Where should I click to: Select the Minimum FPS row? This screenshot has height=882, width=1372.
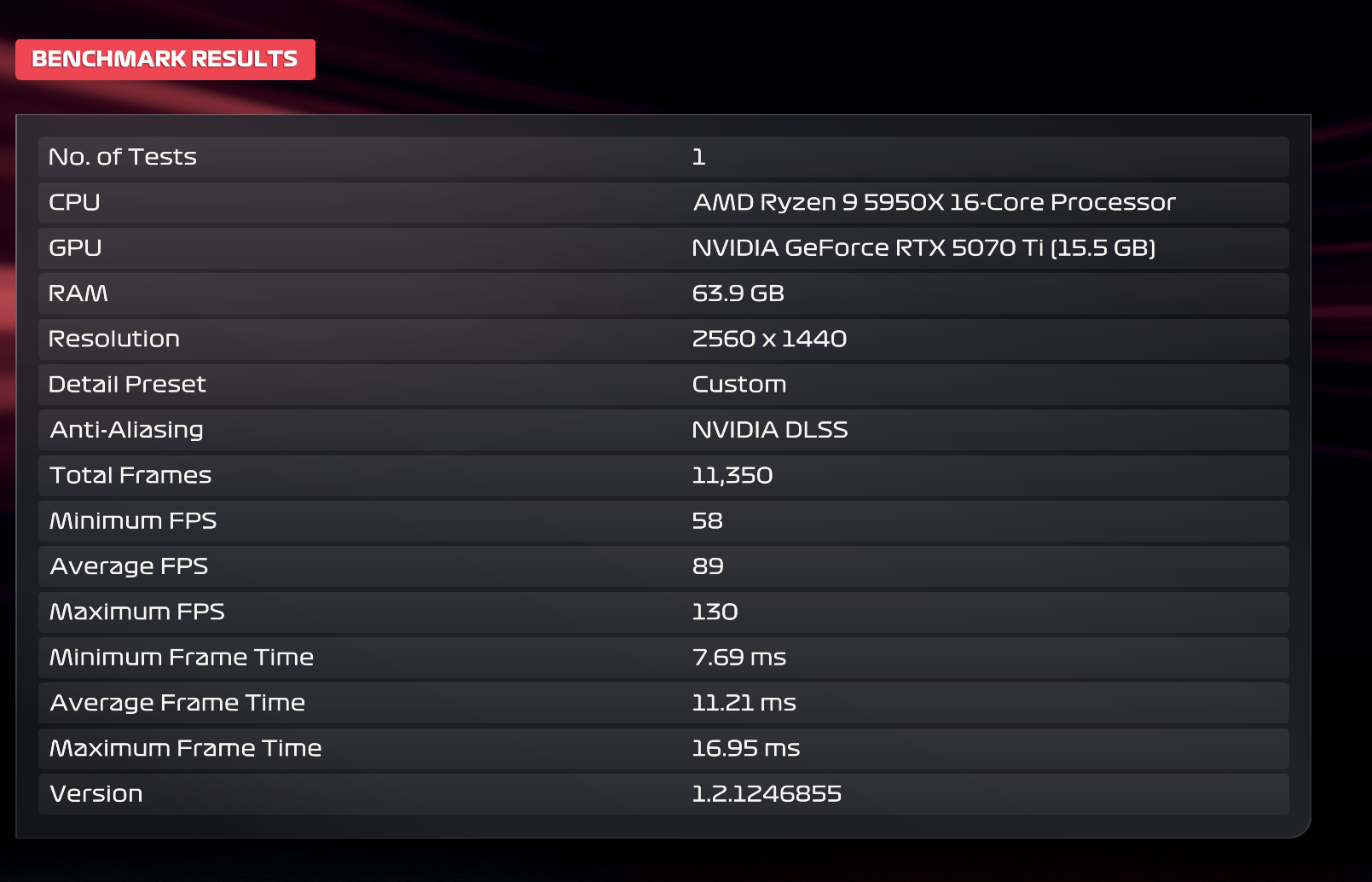click(x=663, y=520)
